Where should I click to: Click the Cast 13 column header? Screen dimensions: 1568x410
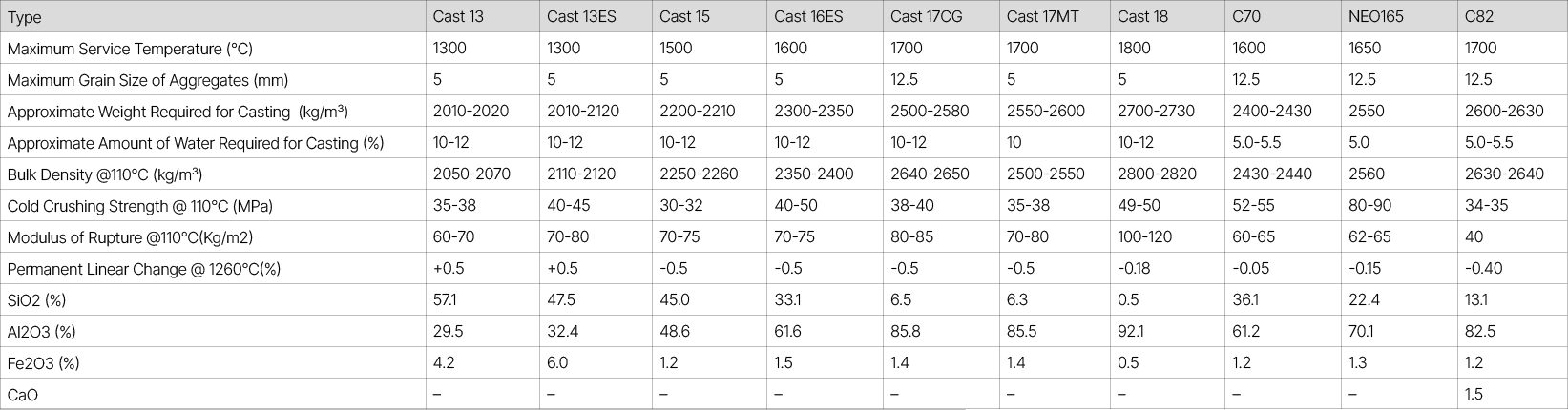pos(458,16)
